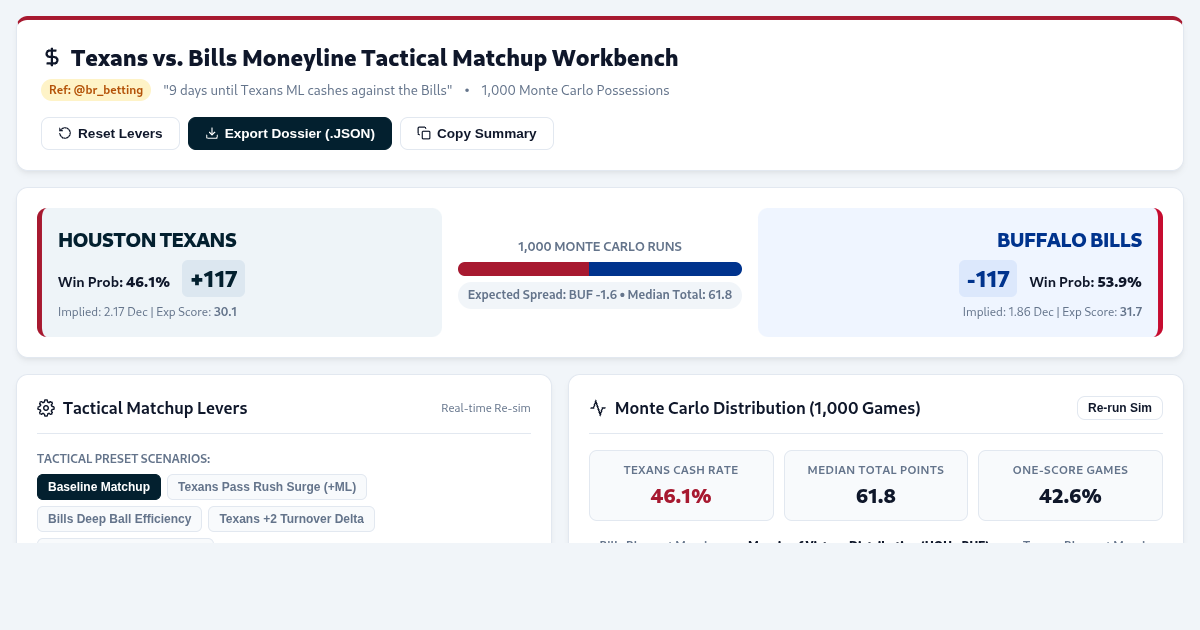The width and height of the screenshot is (1200, 630).
Task: Click the Bills Win Prob 53.9% text
Action: pos(1085,282)
